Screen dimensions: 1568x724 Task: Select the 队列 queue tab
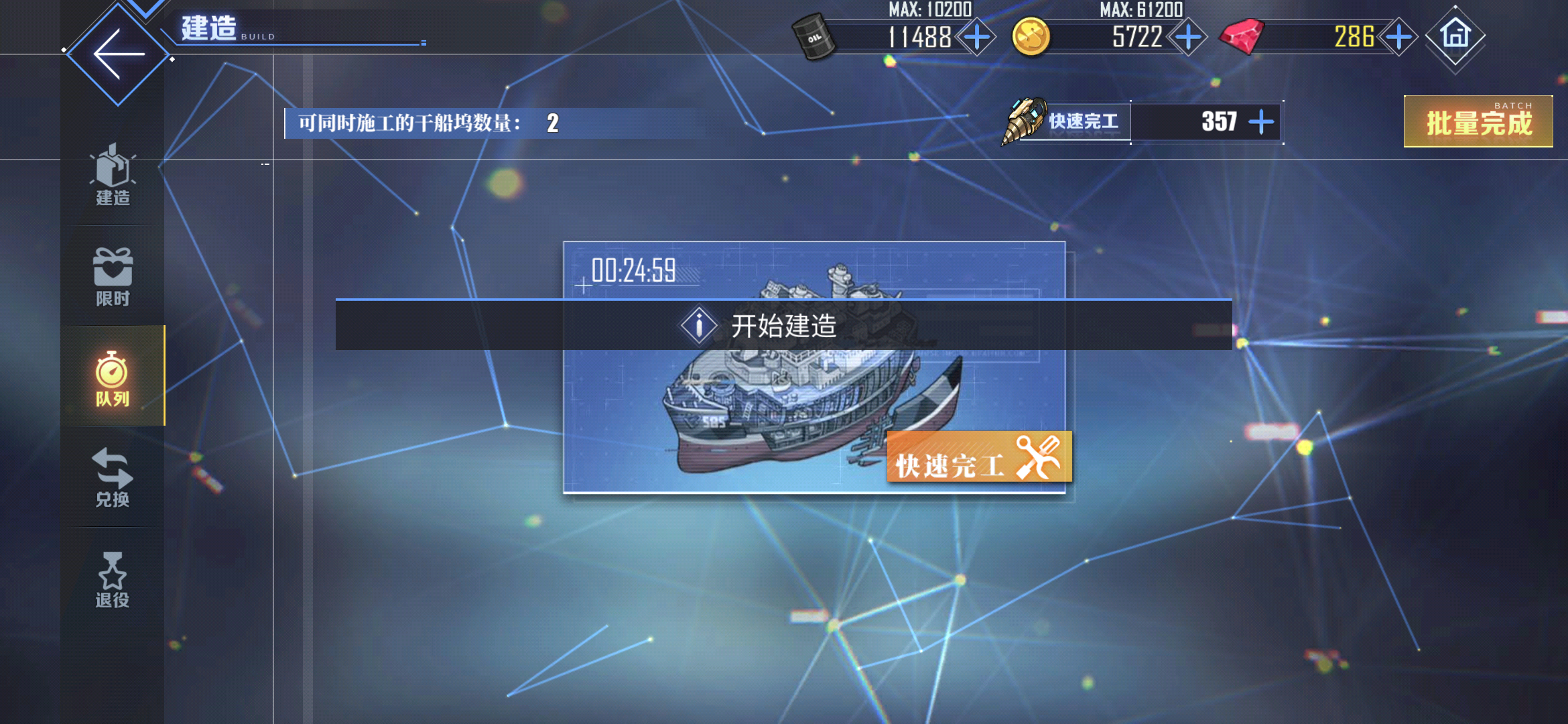click(113, 376)
